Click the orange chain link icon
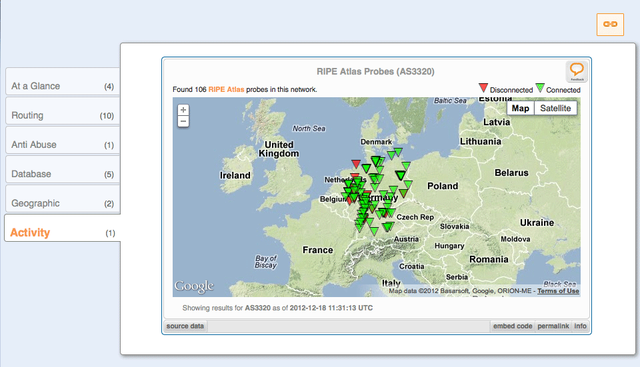Screen dimensions: 640x367 610,24
